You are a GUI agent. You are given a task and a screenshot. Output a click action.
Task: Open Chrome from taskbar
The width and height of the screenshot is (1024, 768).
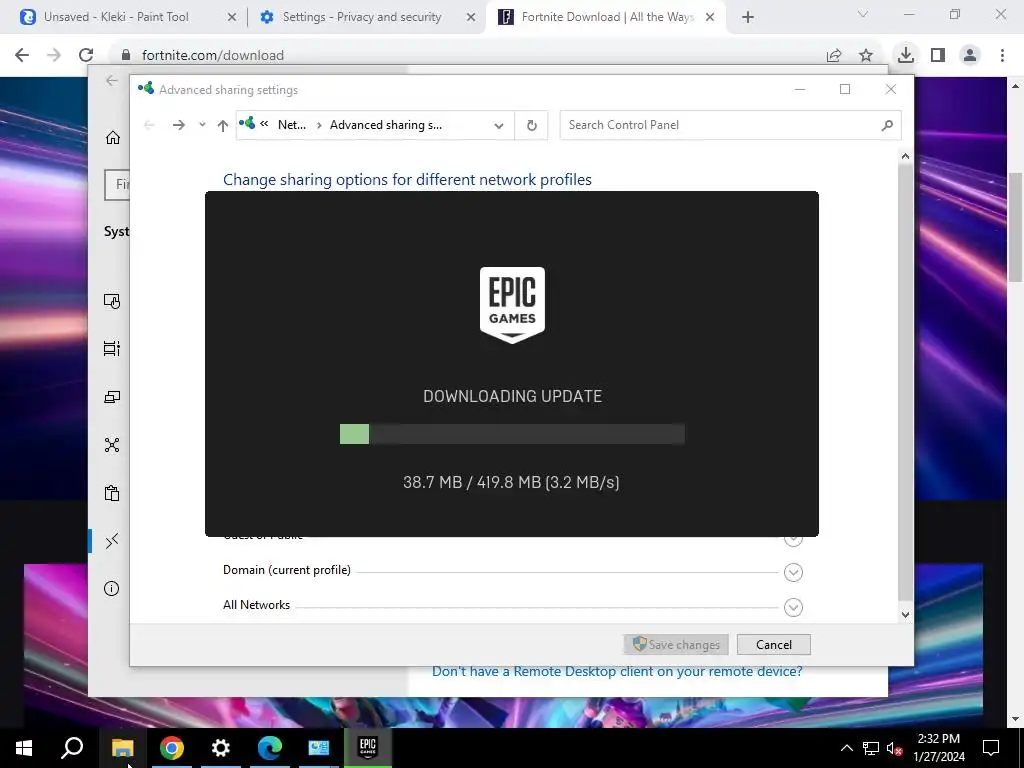pos(172,748)
